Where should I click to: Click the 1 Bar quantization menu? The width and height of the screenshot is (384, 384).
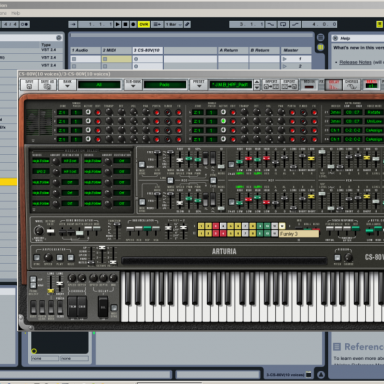[x=174, y=24]
